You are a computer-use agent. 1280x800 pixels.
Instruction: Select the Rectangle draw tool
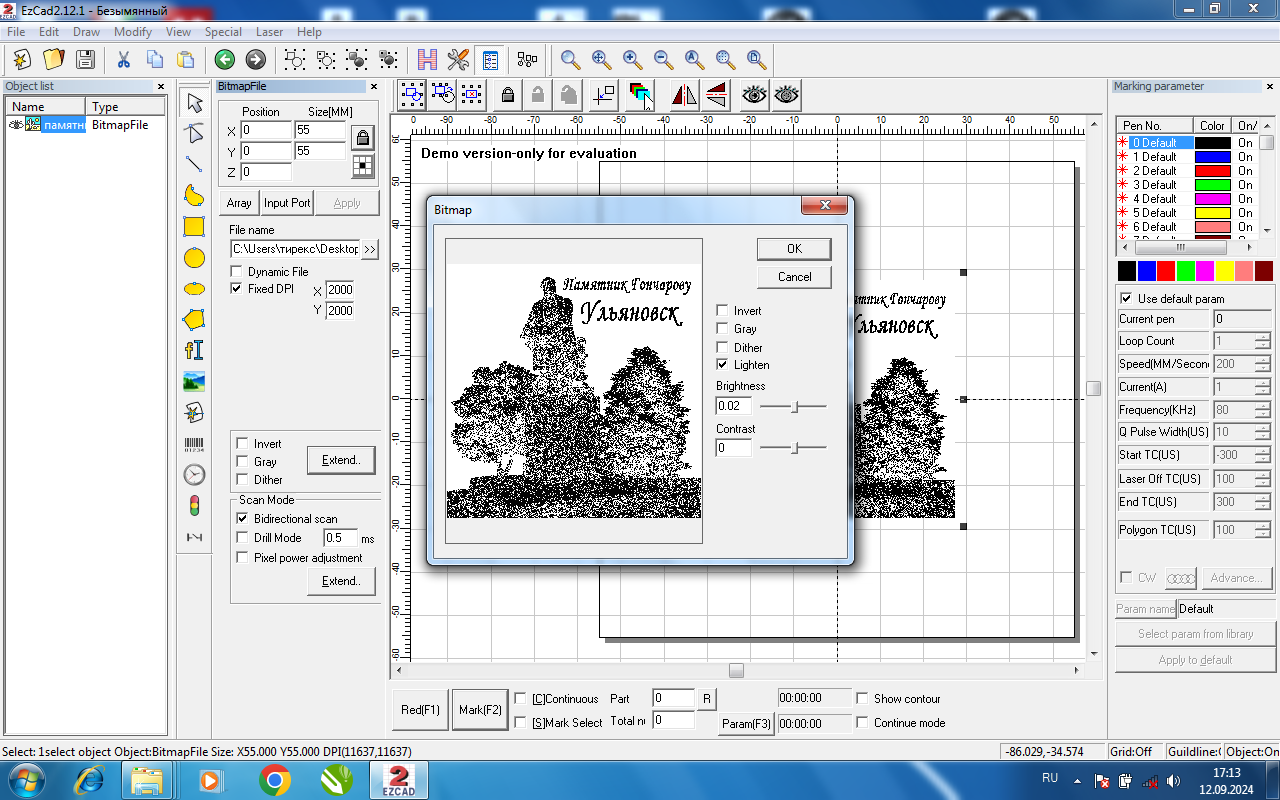194,227
